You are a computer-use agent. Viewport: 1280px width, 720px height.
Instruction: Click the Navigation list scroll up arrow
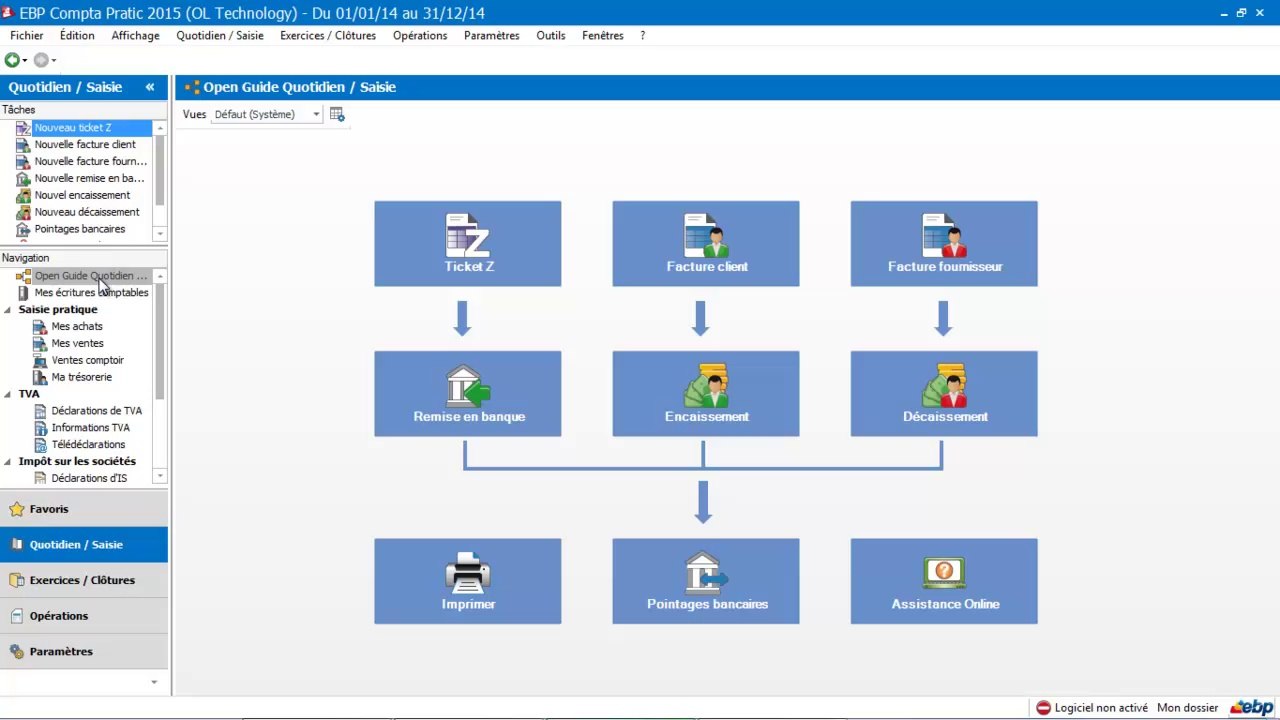pos(160,276)
